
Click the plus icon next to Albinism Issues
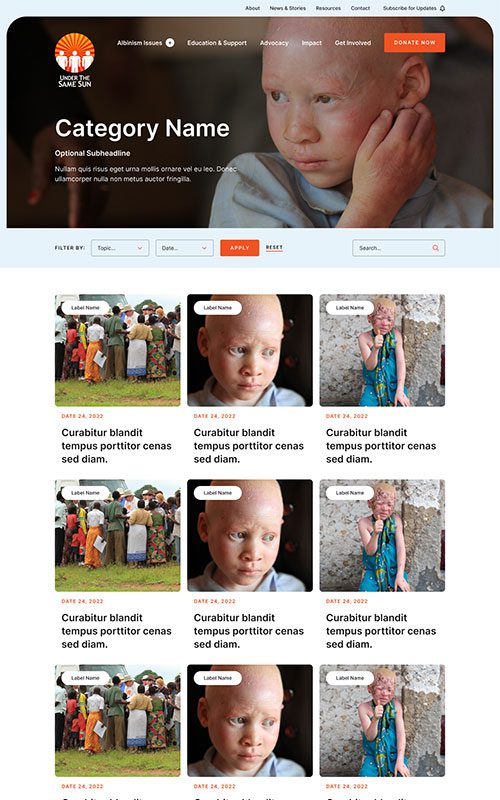(x=170, y=43)
